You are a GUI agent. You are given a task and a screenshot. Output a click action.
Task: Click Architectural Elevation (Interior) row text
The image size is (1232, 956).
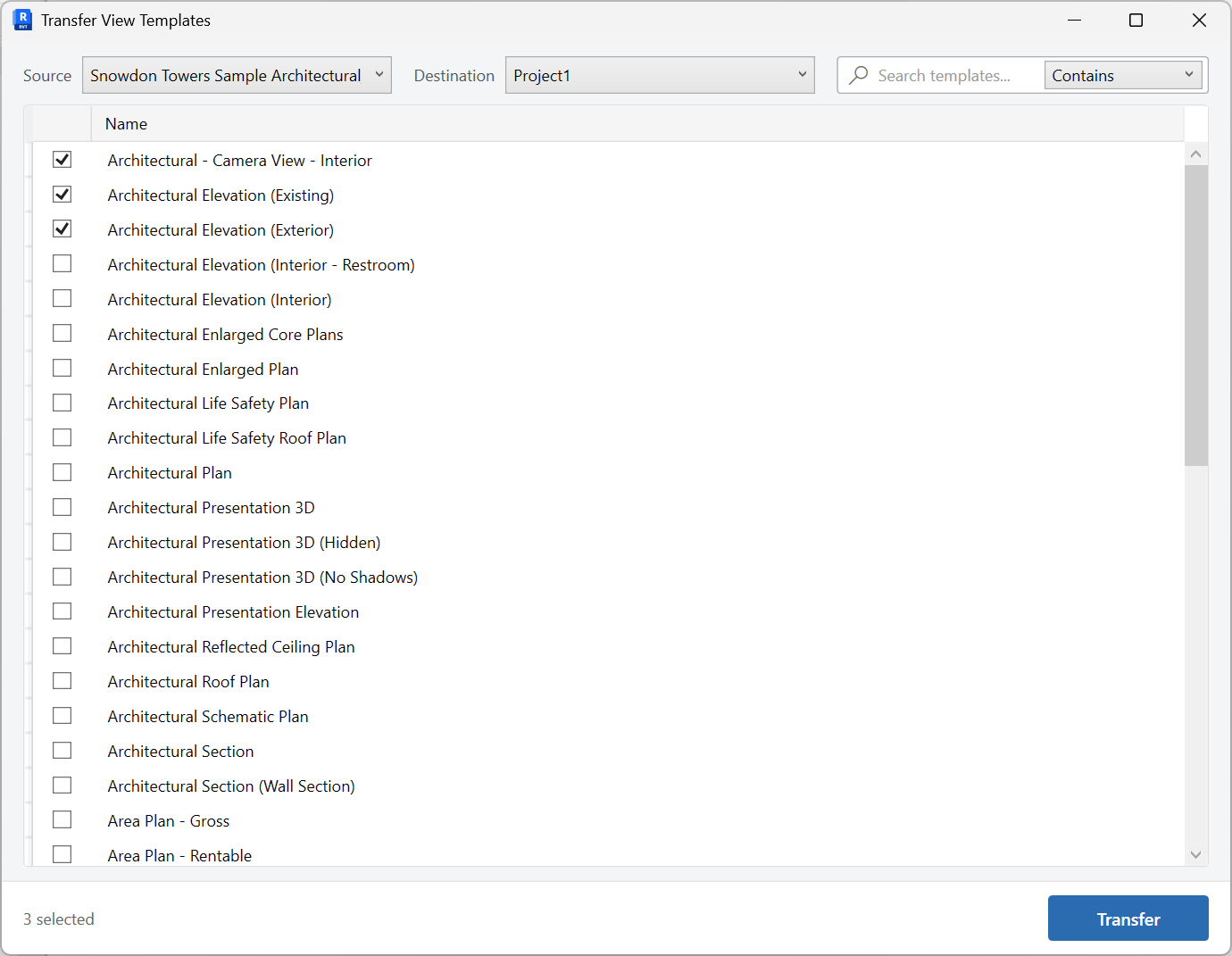coord(220,300)
